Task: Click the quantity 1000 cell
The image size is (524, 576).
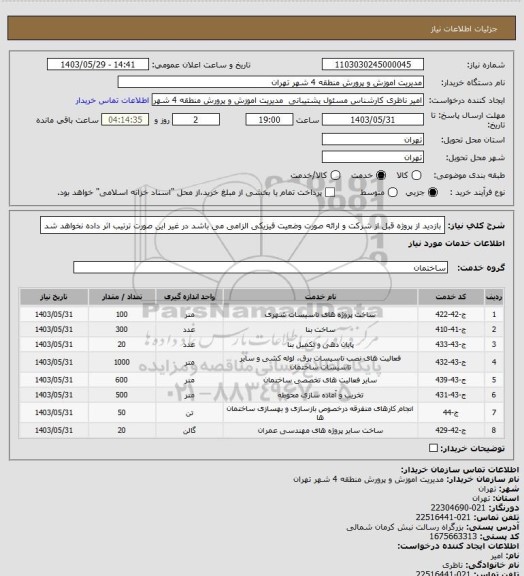Action: click(x=122, y=362)
